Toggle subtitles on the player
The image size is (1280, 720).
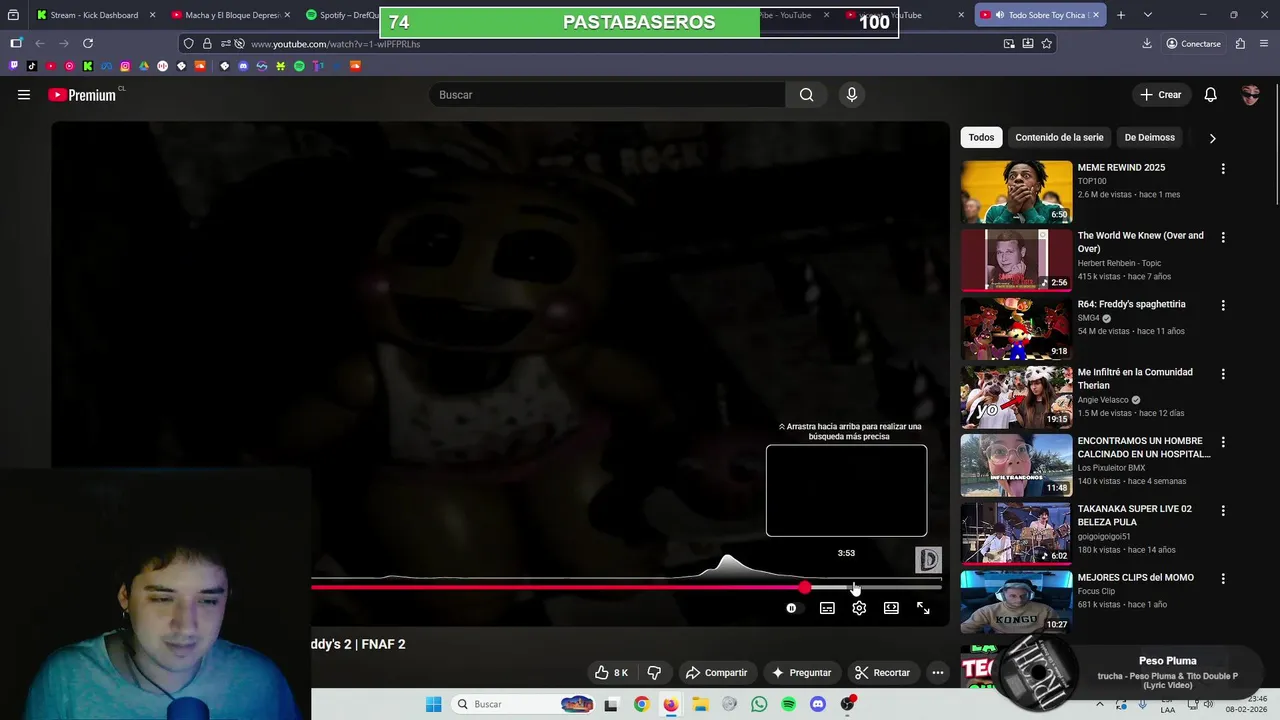point(827,608)
